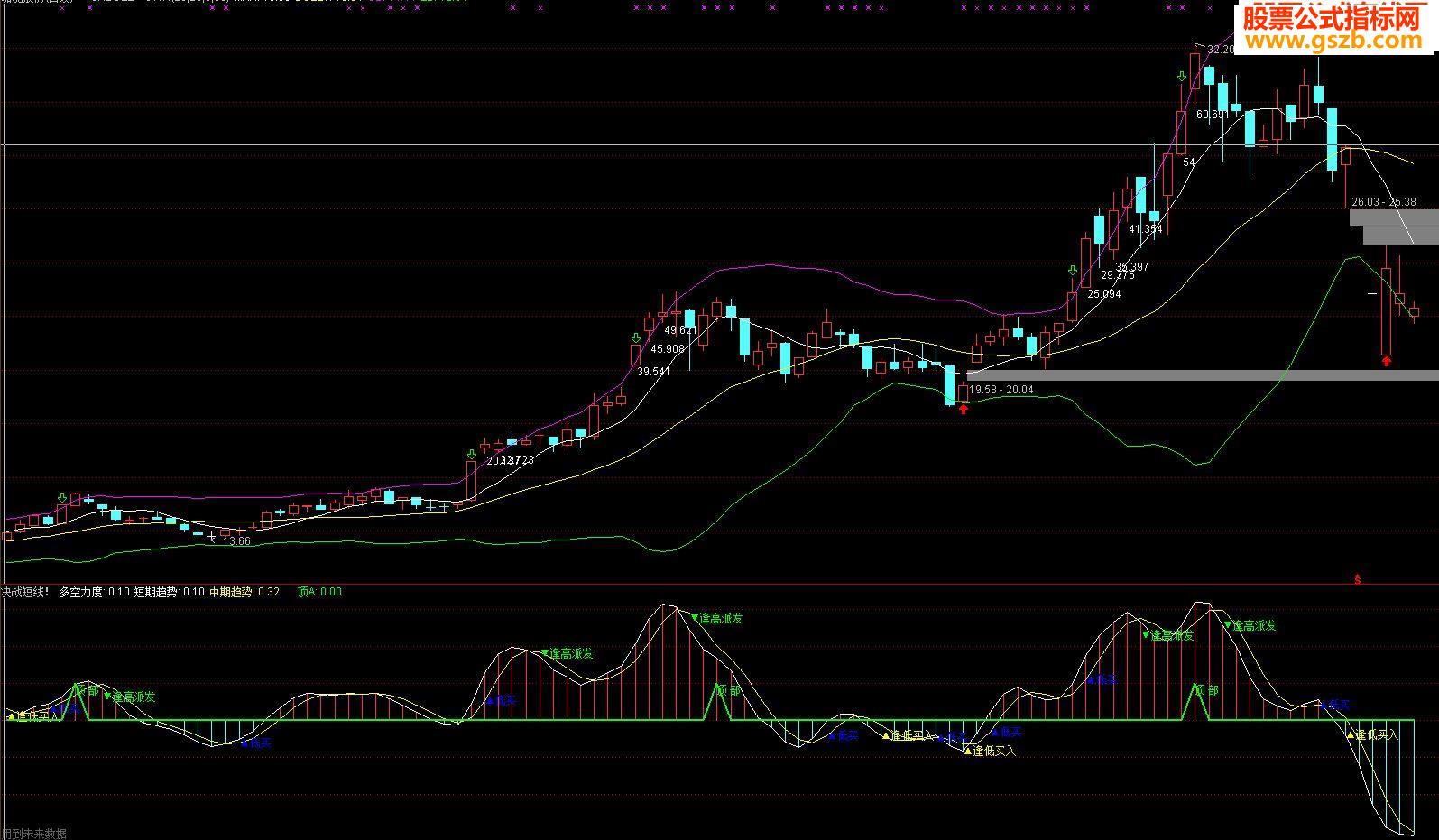This screenshot has height=840, width=1439.
Task: Select the 短期趋势: 0.10 readout
Action: 170,593
